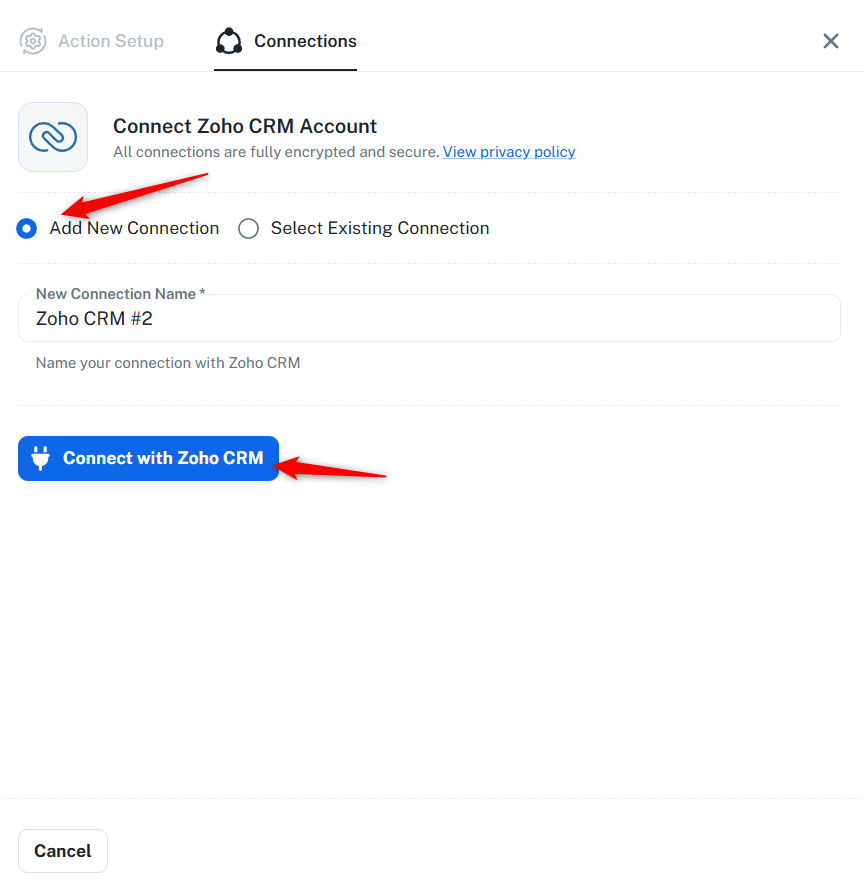Click the plug icon on Connect button

coord(41,458)
